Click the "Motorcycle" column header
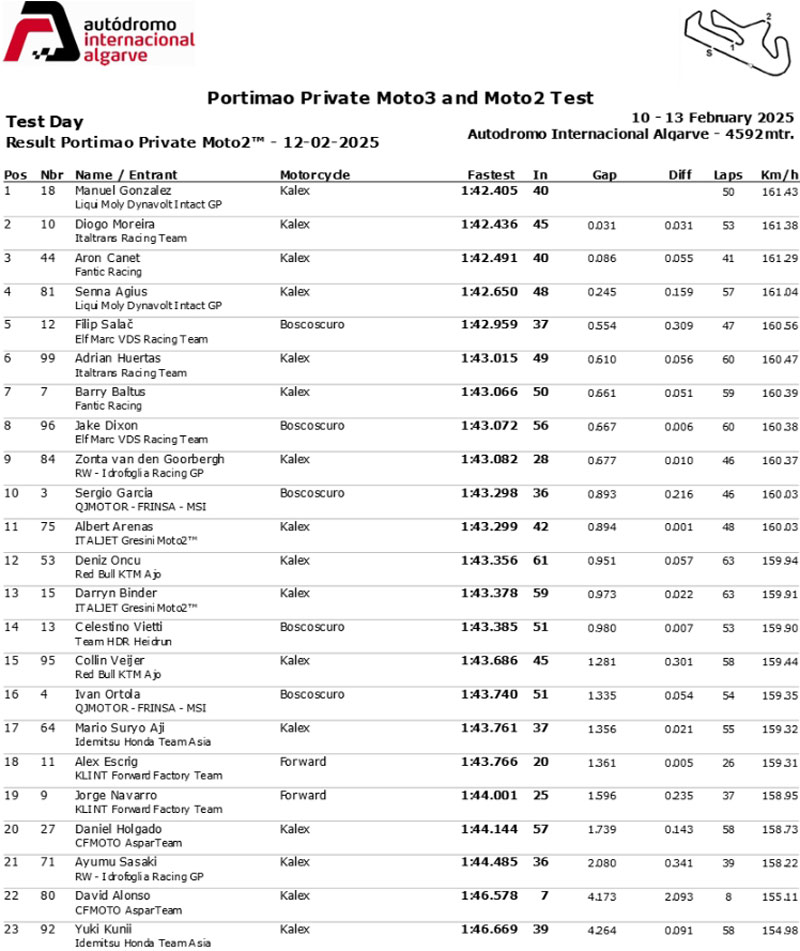Screen dimensions: 800x951 pyautogui.click(x=315, y=175)
